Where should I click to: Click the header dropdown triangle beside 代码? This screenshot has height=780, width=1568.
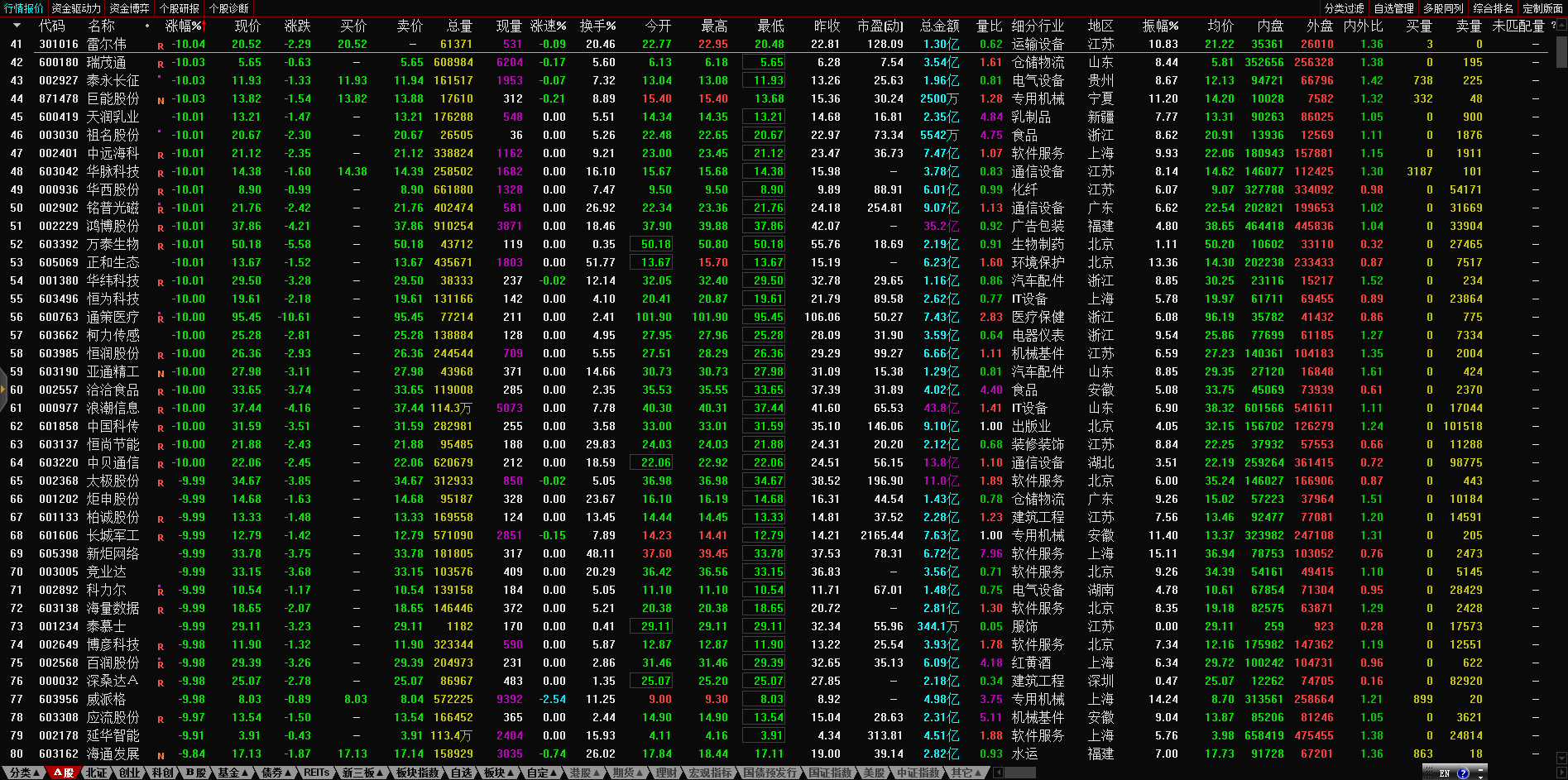[17, 26]
